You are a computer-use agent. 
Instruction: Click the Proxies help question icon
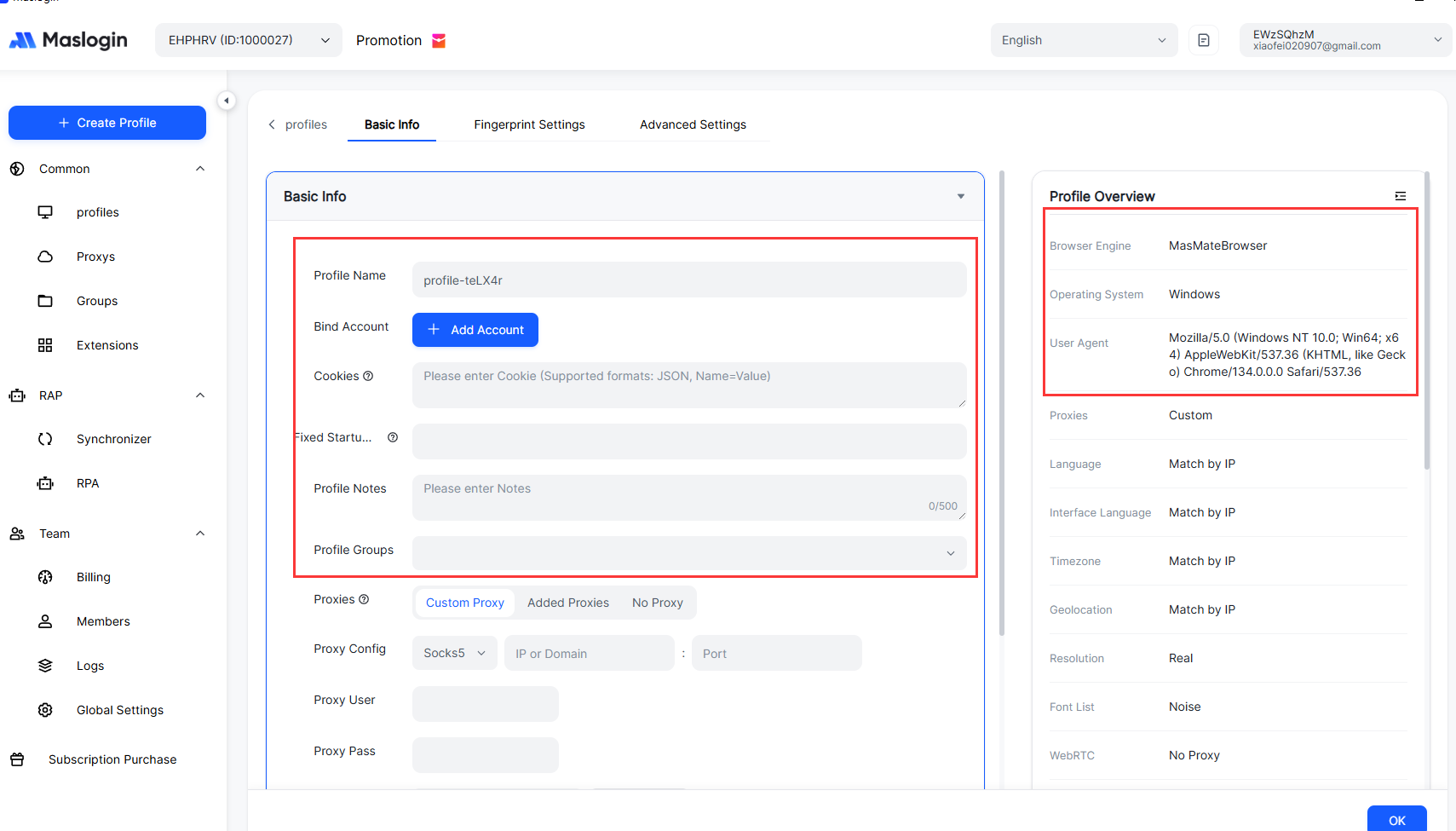(364, 599)
